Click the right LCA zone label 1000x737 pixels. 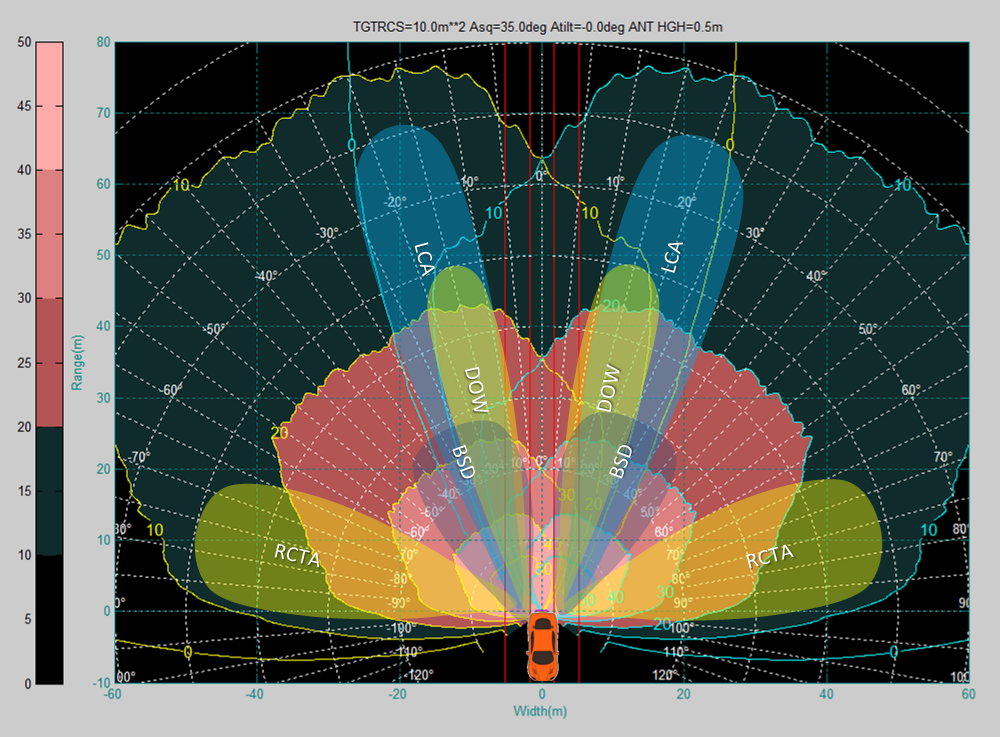[672, 257]
